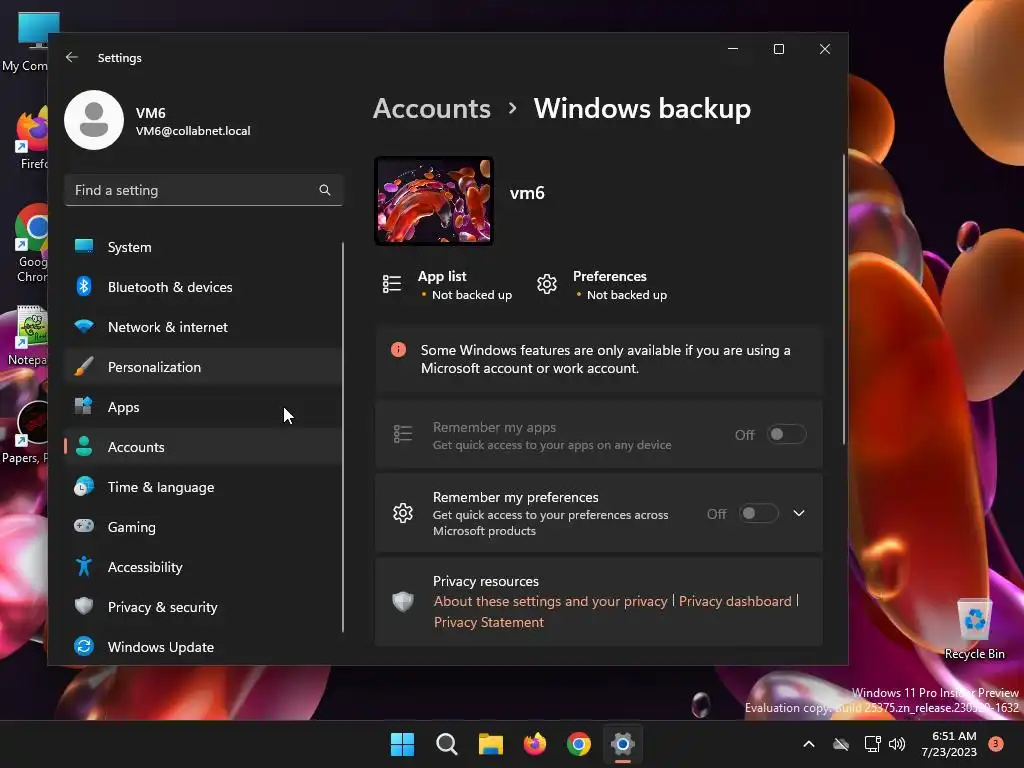Toggle the Remember my apps switch
Screen dimensions: 1024x768
tap(786, 434)
